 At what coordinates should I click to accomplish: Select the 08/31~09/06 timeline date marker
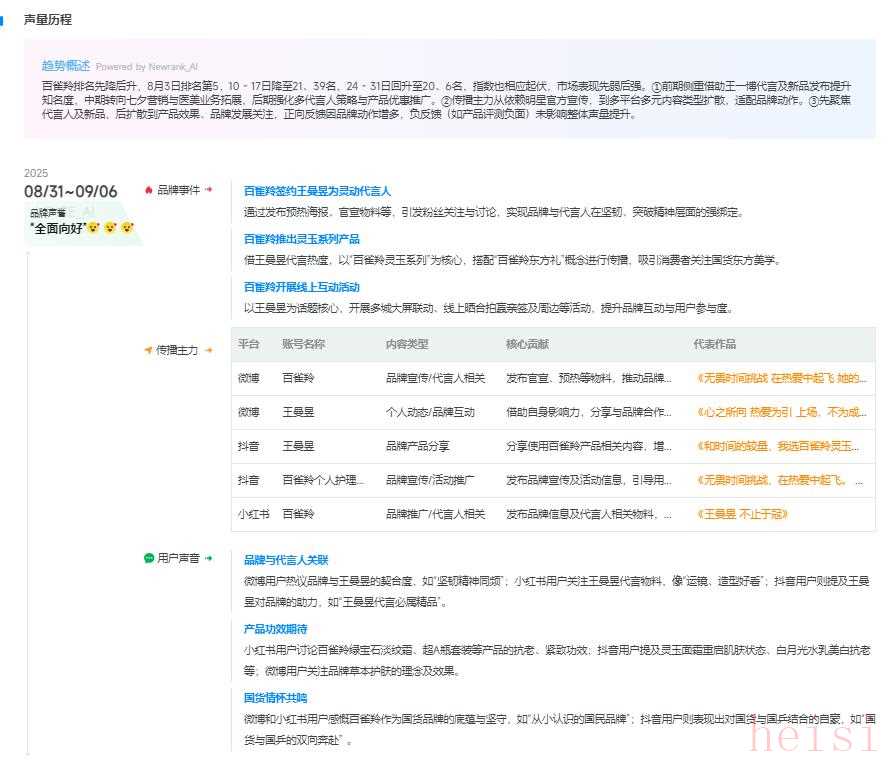click(x=71, y=192)
